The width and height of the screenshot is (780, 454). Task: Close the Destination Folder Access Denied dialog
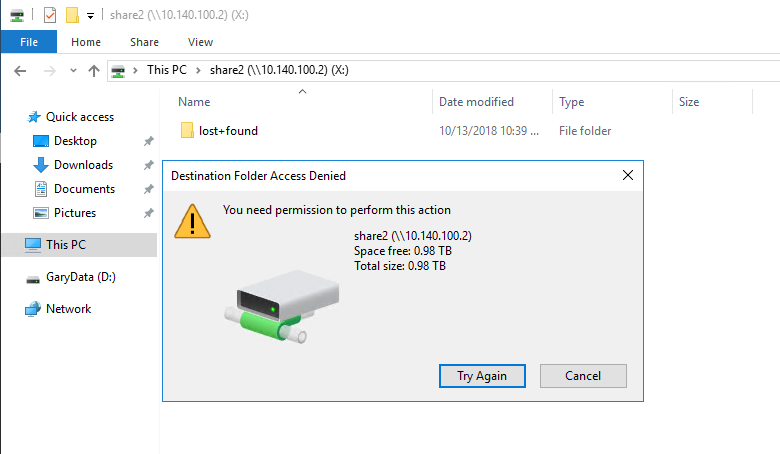(628, 175)
